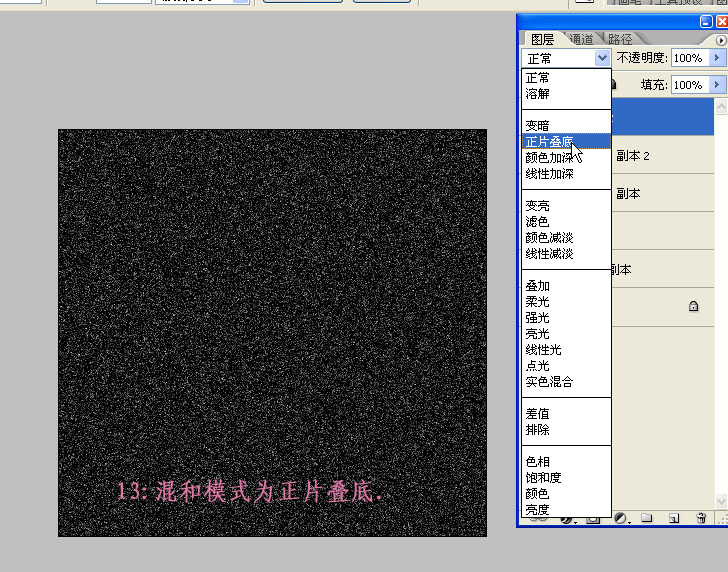Switch to the 图层 tab
This screenshot has width=728, height=572.
(542, 39)
